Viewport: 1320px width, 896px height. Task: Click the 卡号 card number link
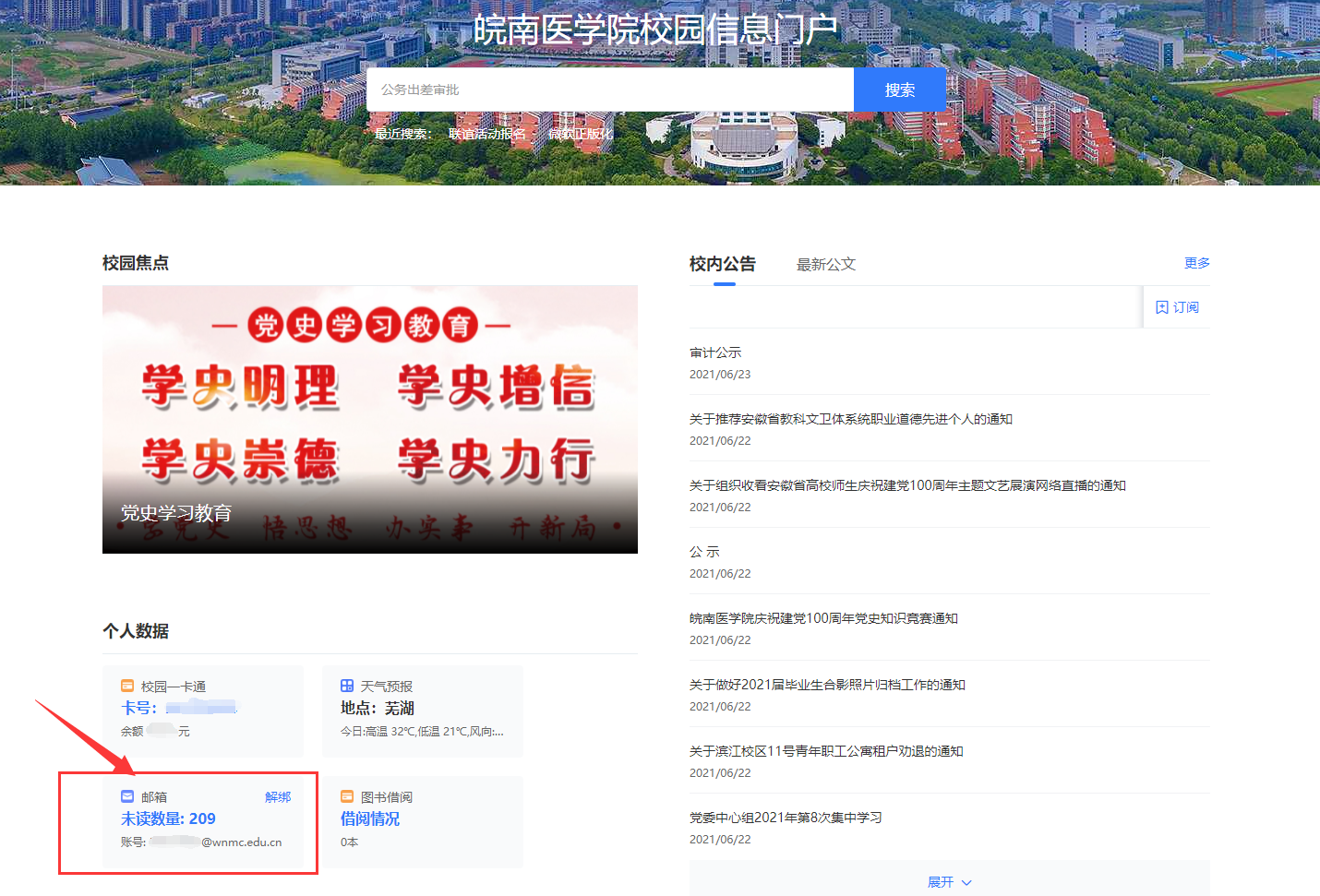179,708
